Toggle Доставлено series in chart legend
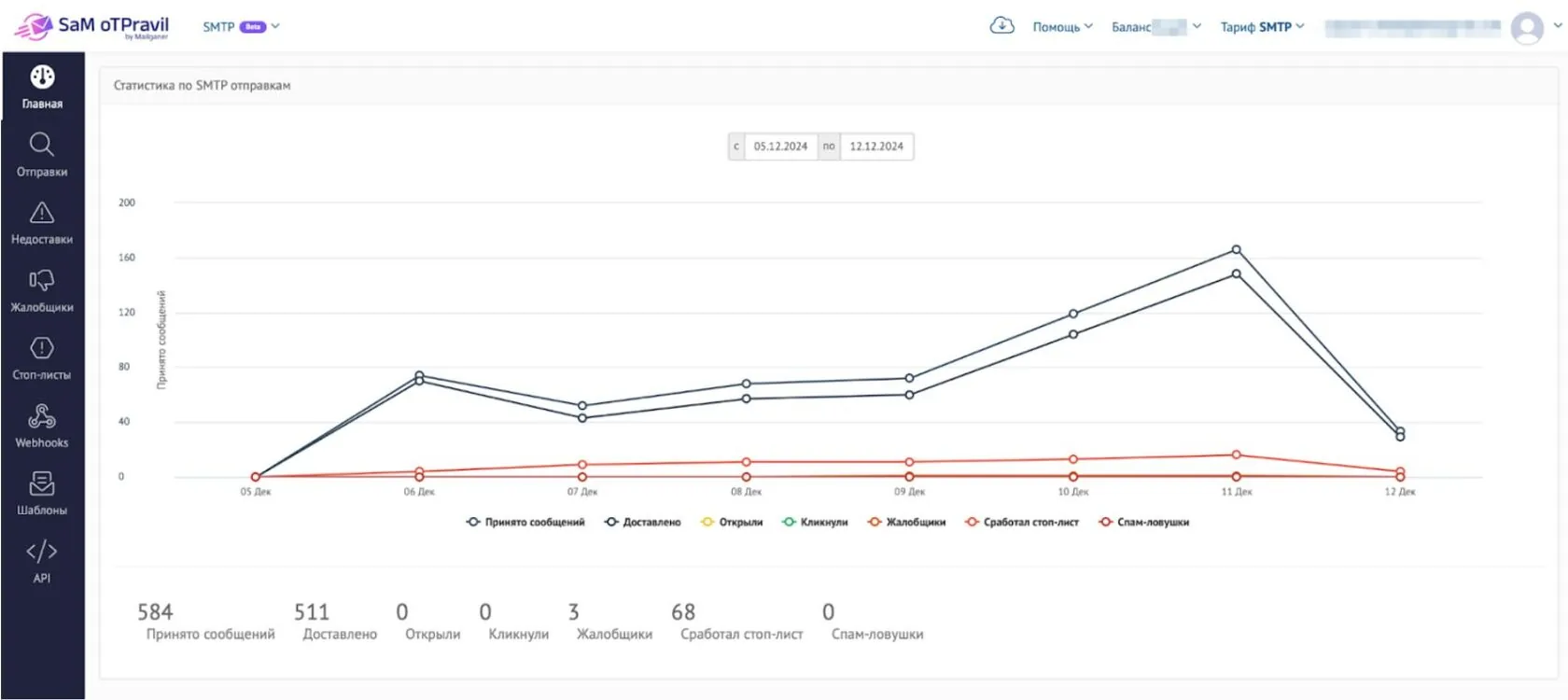 point(643,523)
